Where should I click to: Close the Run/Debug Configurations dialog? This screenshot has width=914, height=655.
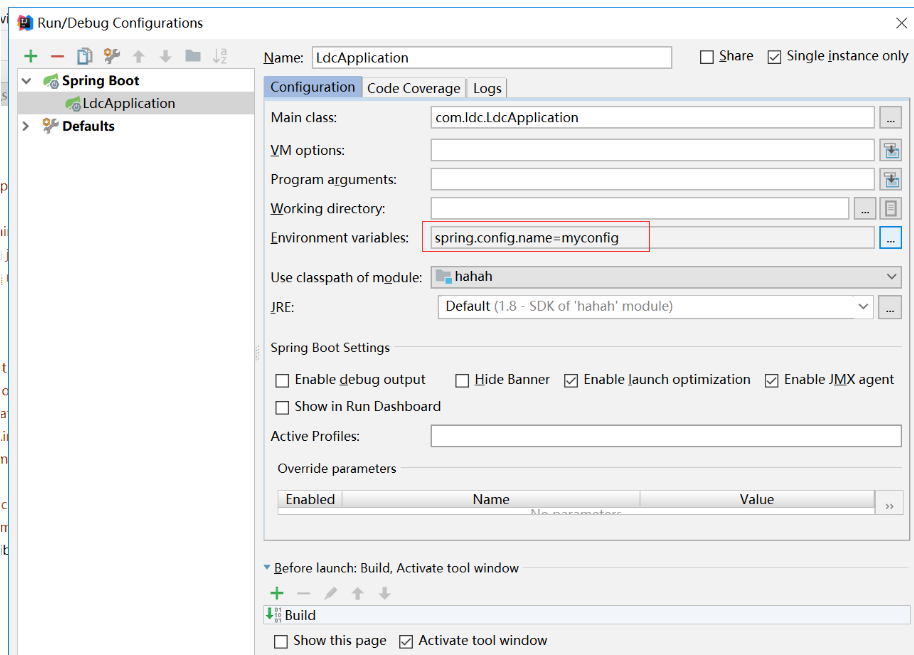coord(901,23)
